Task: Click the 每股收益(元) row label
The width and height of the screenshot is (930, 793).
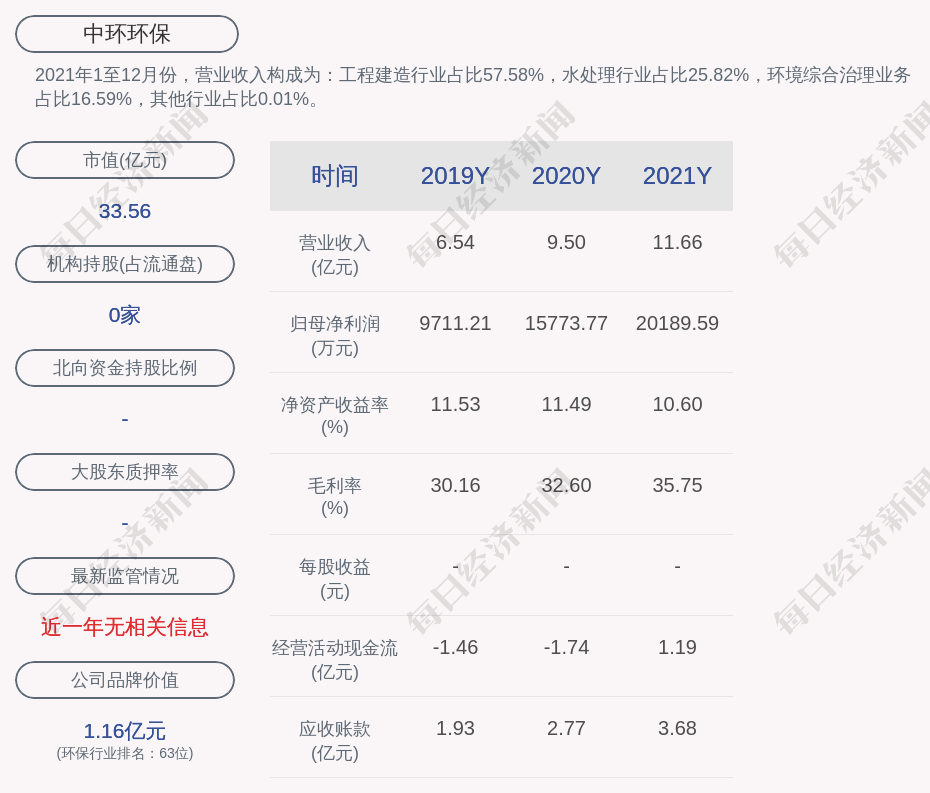Action: [x=335, y=579]
